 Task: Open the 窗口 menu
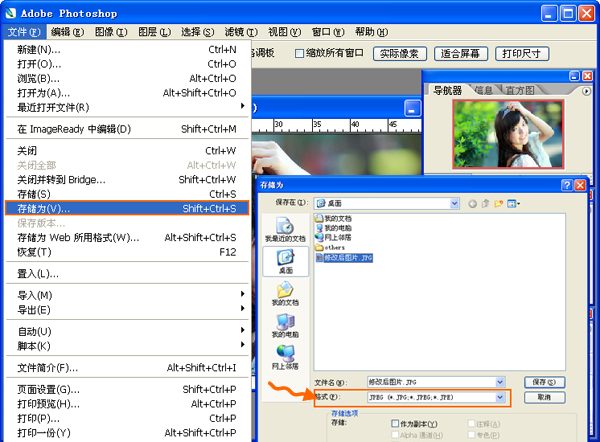pyautogui.click(x=328, y=32)
